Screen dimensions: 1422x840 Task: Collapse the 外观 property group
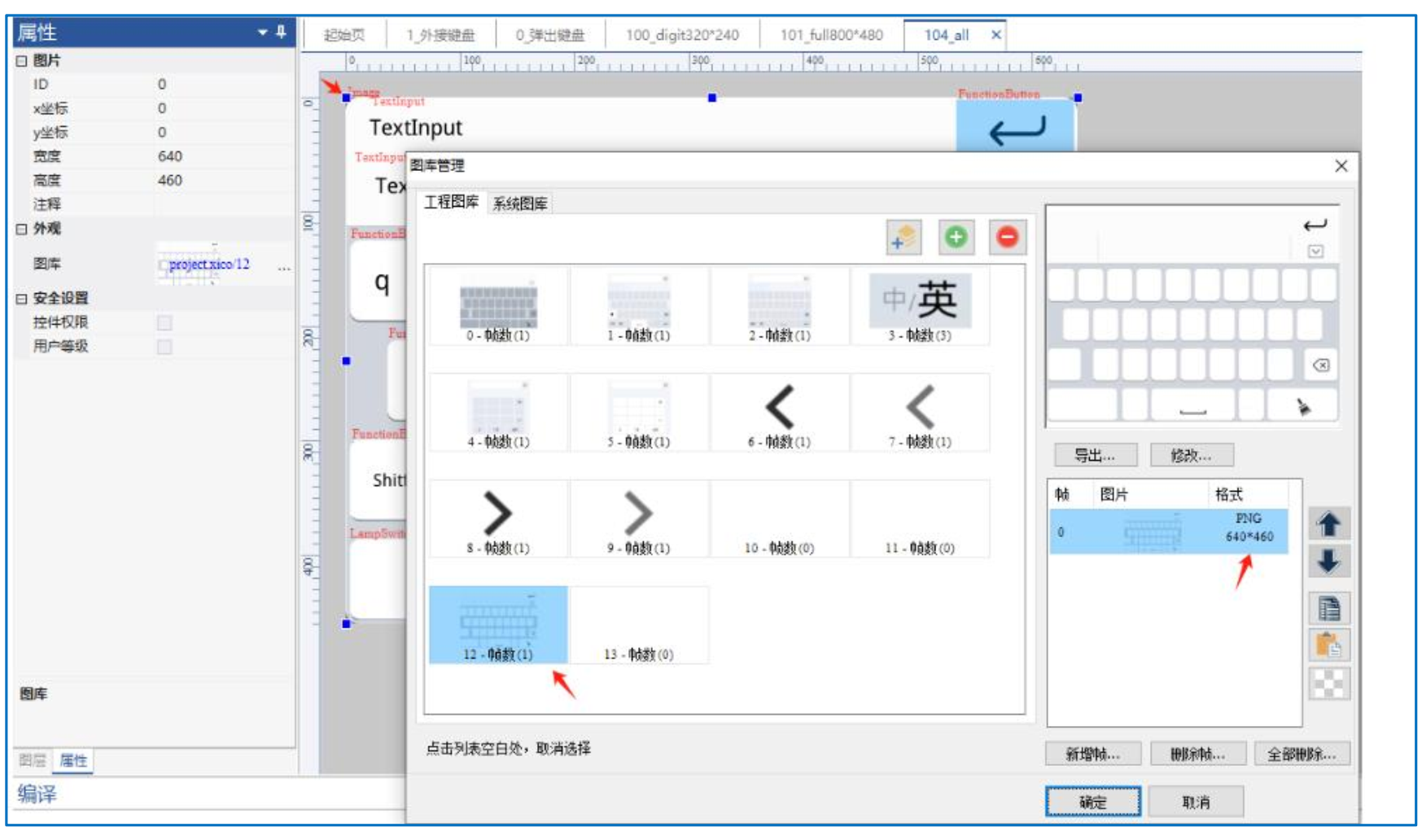[22, 230]
